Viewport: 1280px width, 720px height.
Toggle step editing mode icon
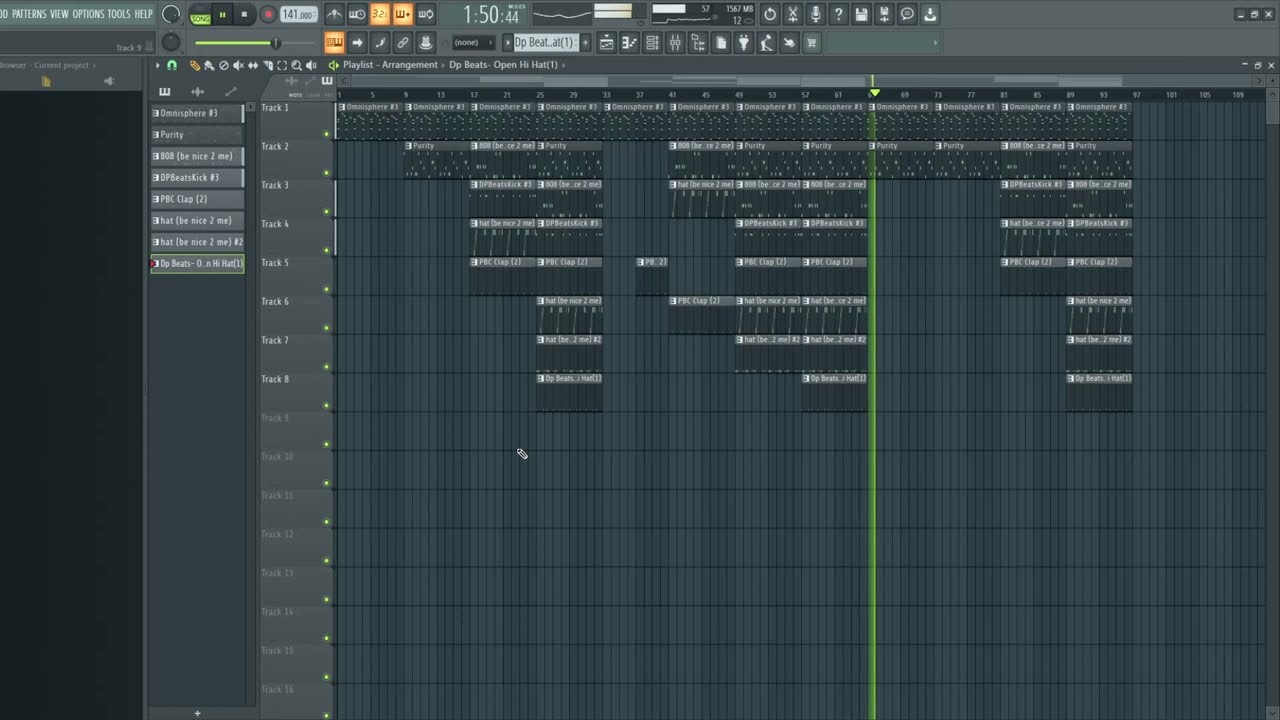pos(380,43)
